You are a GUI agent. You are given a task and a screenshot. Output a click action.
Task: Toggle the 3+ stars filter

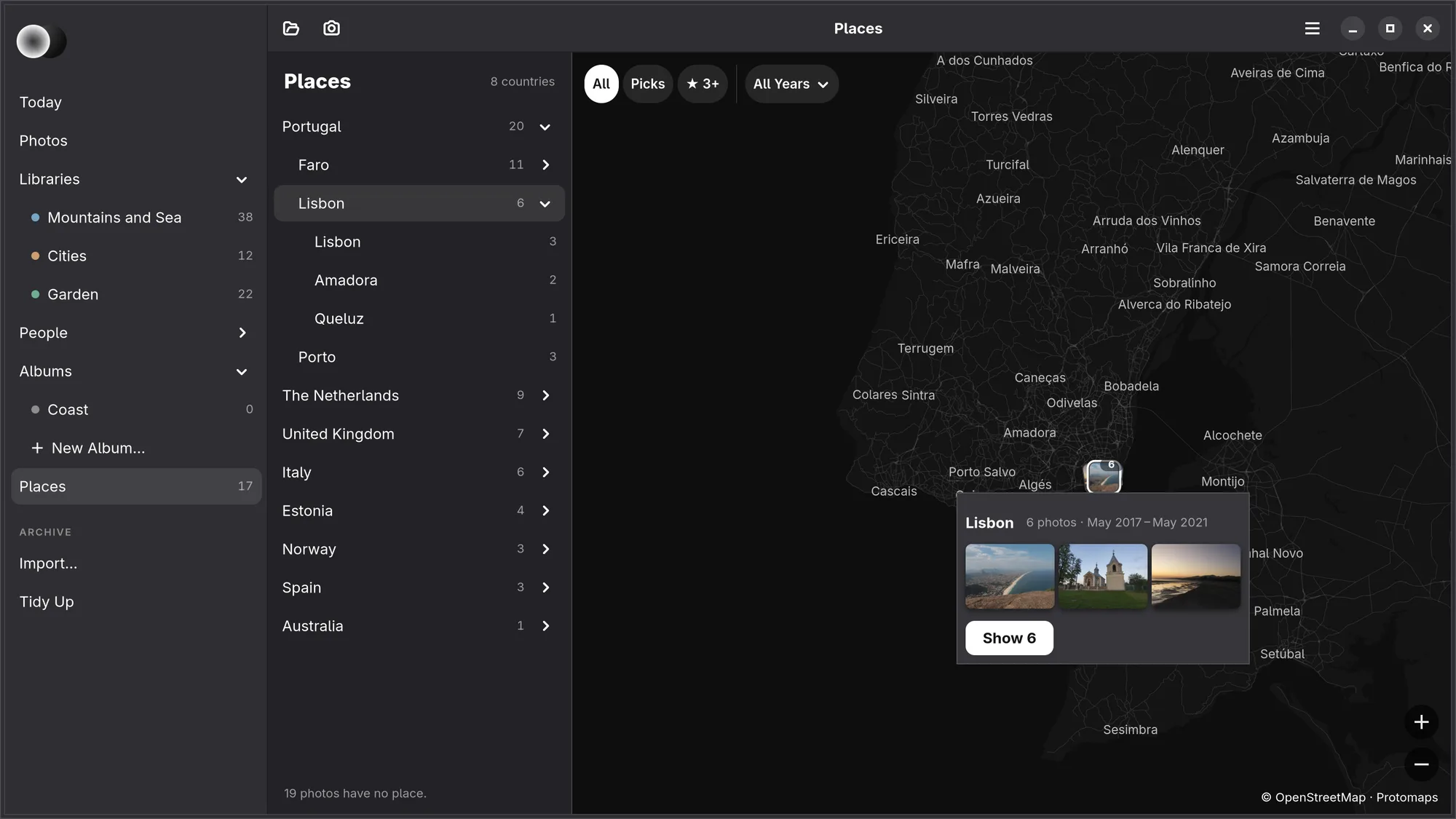[703, 84]
